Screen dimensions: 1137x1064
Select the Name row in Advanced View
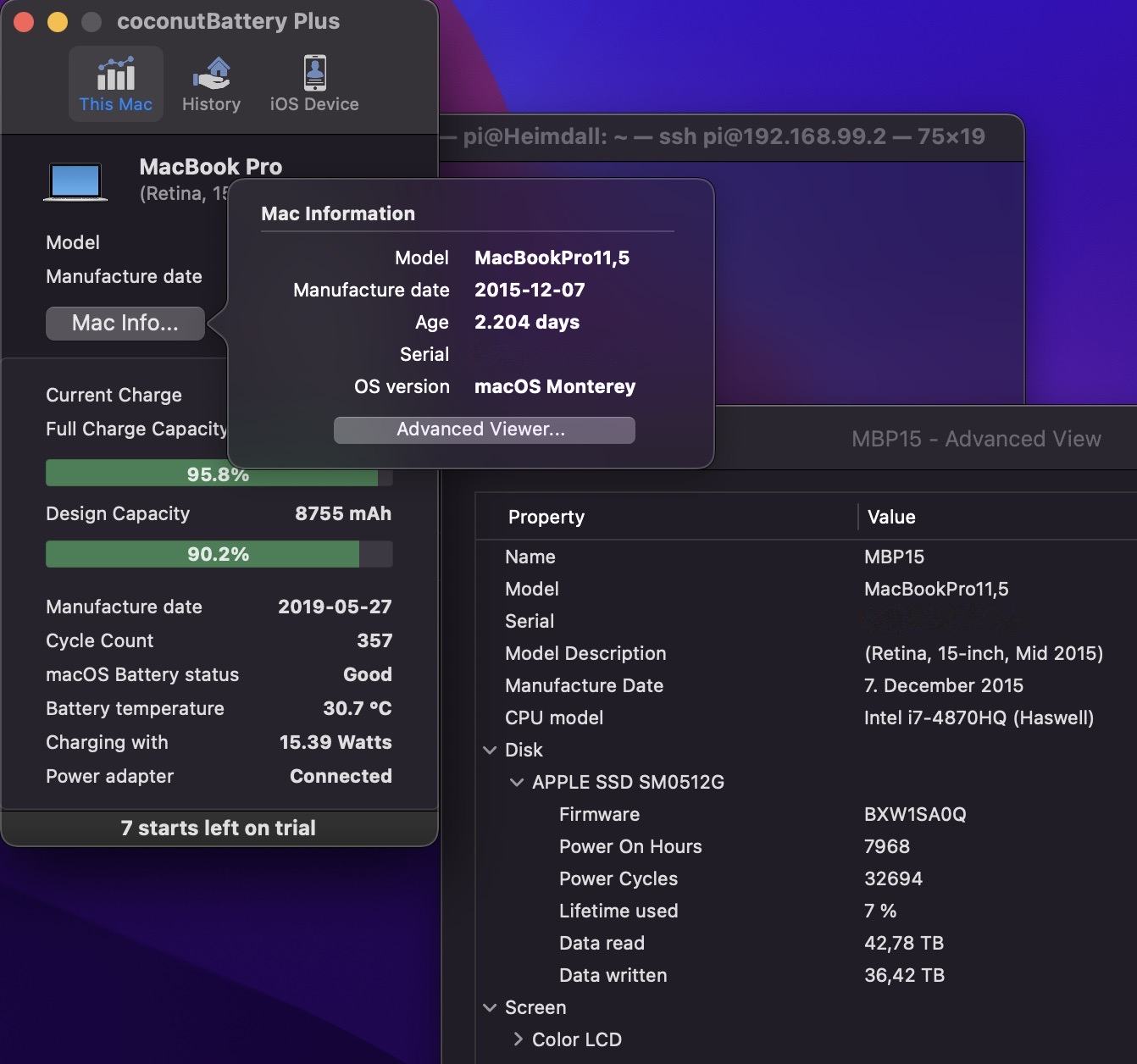tap(806, 557)
